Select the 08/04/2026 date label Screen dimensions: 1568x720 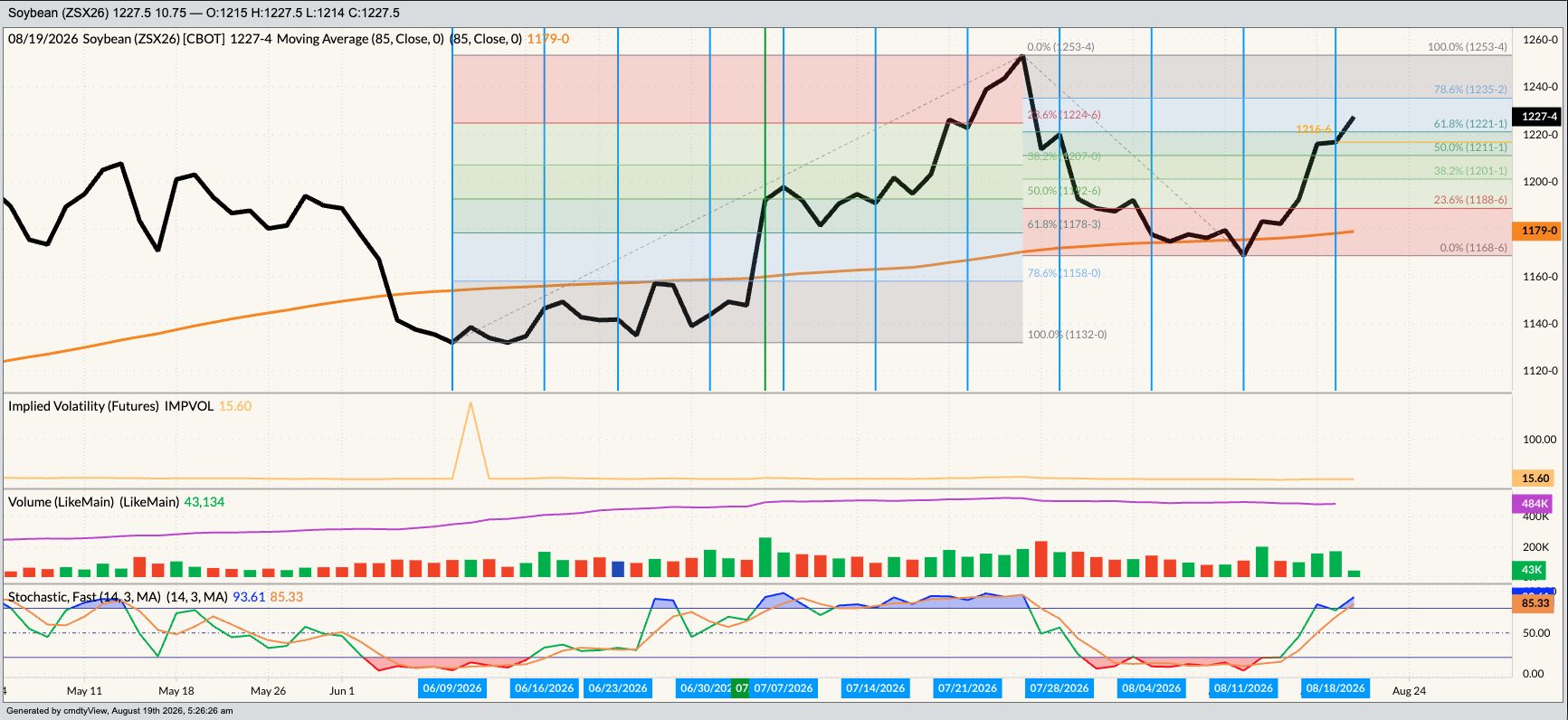tap(1151, 688)
